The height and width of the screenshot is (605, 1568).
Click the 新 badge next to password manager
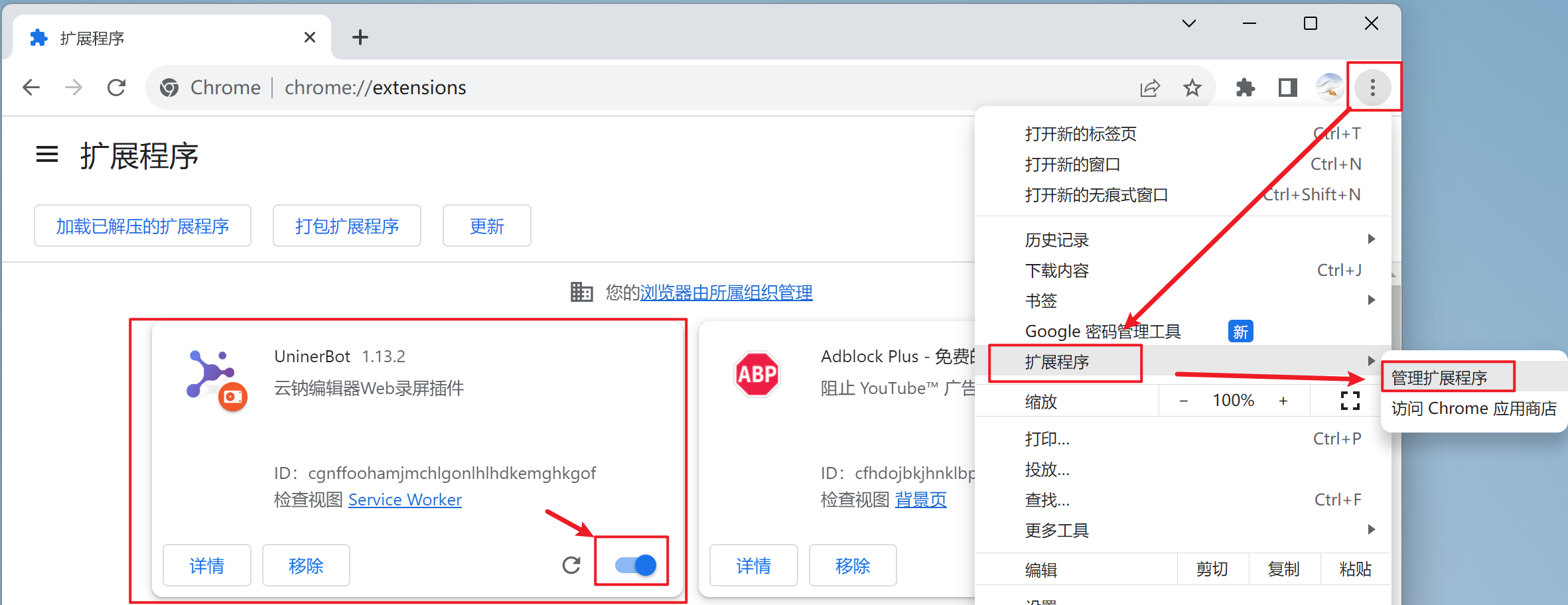(x=1241, y=332)
